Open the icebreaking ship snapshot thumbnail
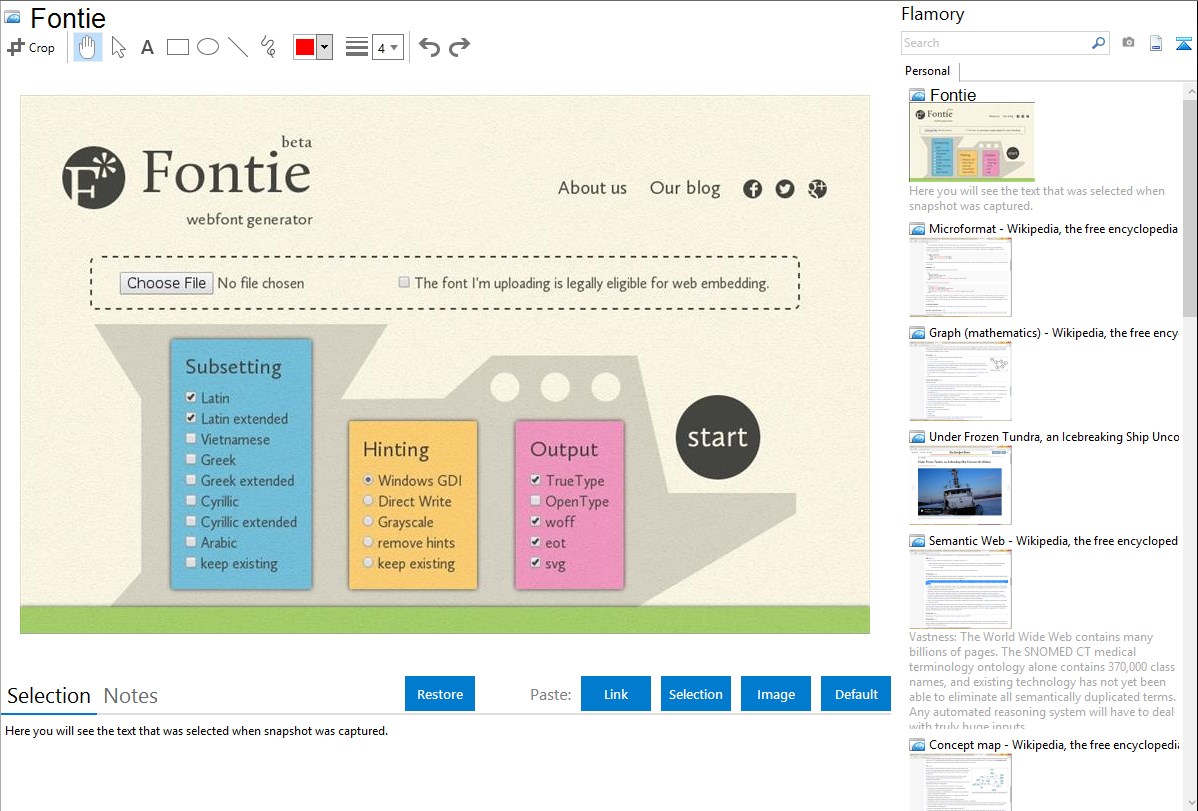 pos(960,485)
